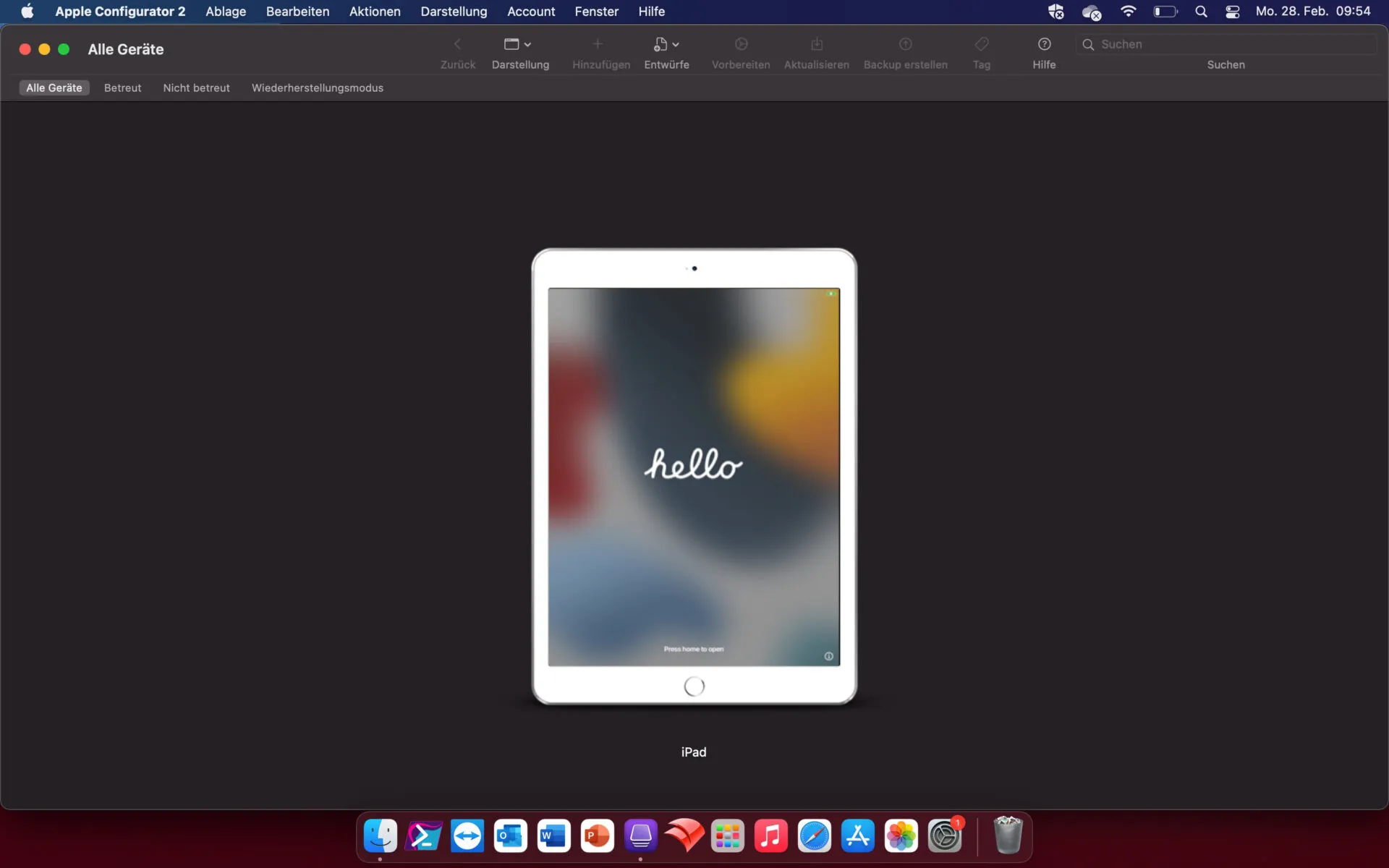
Task: Open Finder from the Dock
Action: tap(381, 835)
